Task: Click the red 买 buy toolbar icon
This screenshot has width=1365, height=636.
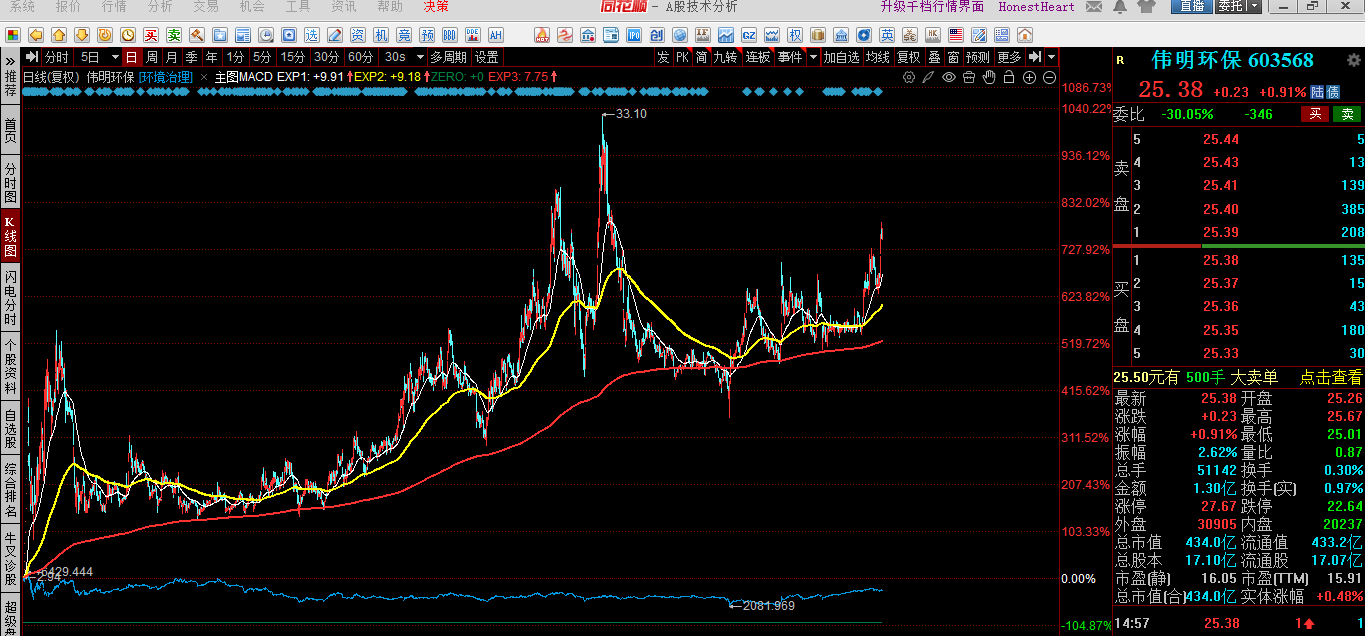Action: click(150, 36)
